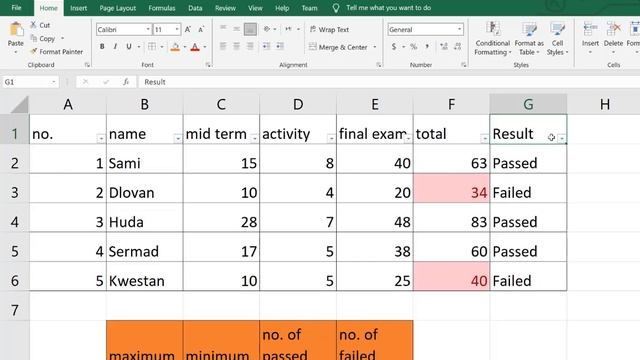Select the row 3 header
Screen dimensions: 640x360
tap(15, 192)
